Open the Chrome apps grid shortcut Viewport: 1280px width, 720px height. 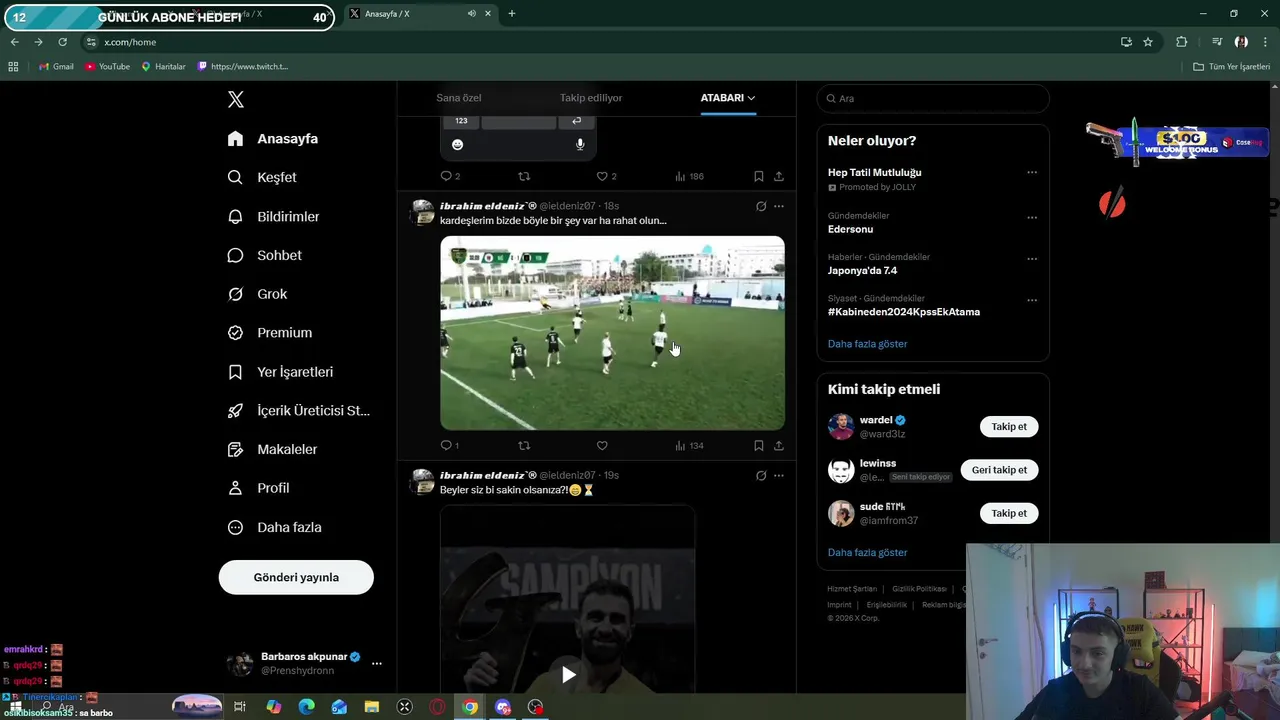click(13, 66)
